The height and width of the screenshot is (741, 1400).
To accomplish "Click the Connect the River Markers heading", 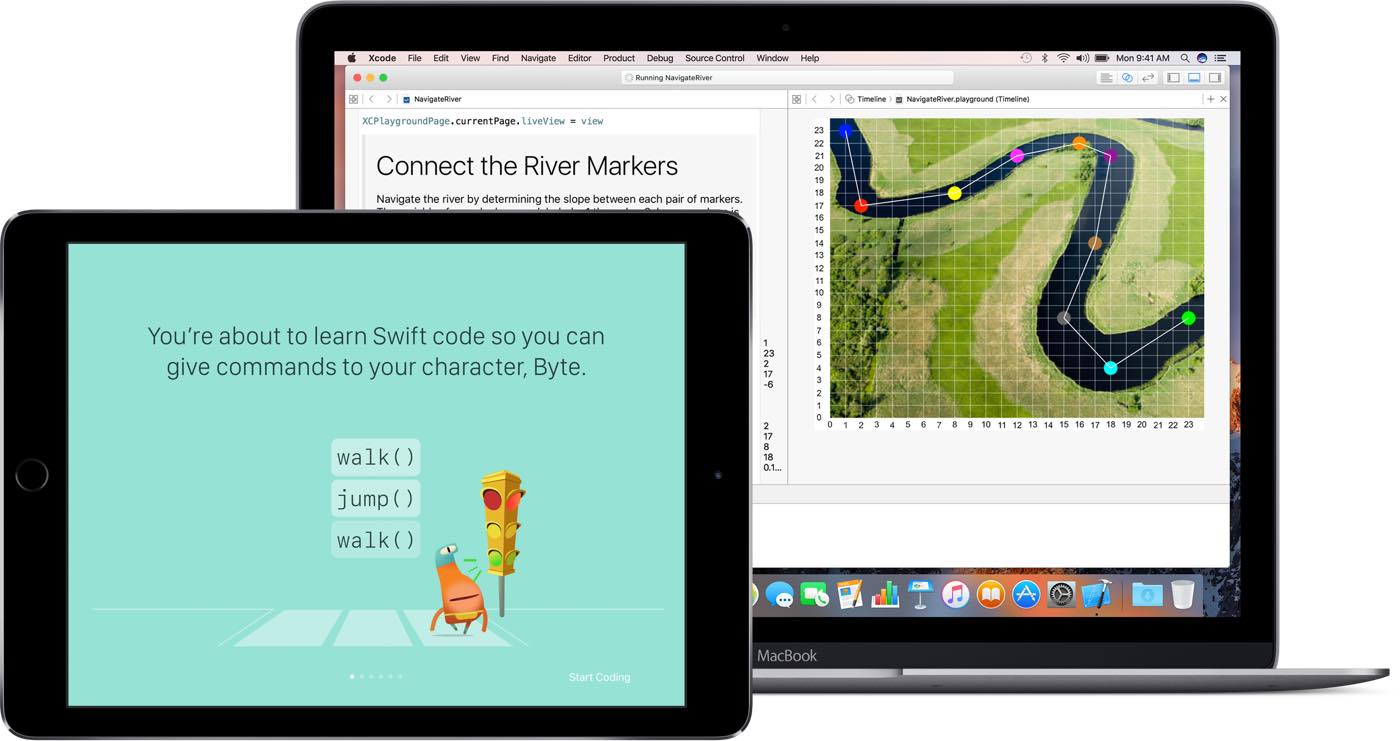I will [527, 166].
